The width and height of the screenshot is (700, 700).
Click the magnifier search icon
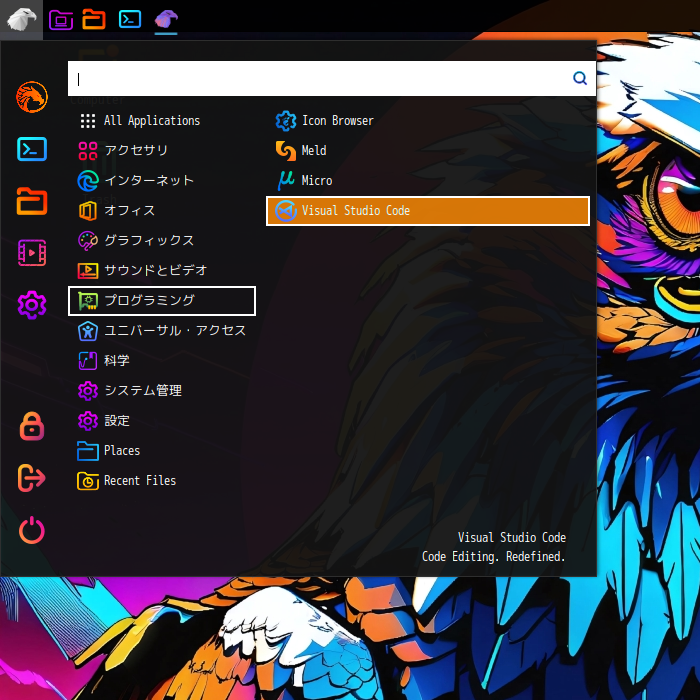click(579, 78)
